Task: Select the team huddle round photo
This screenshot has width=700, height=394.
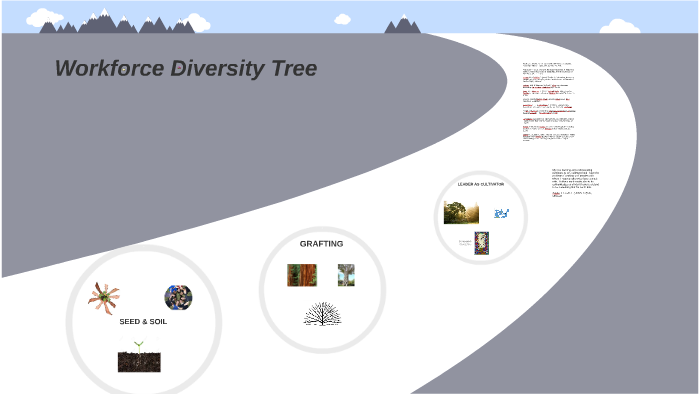Action: point(179,297)
